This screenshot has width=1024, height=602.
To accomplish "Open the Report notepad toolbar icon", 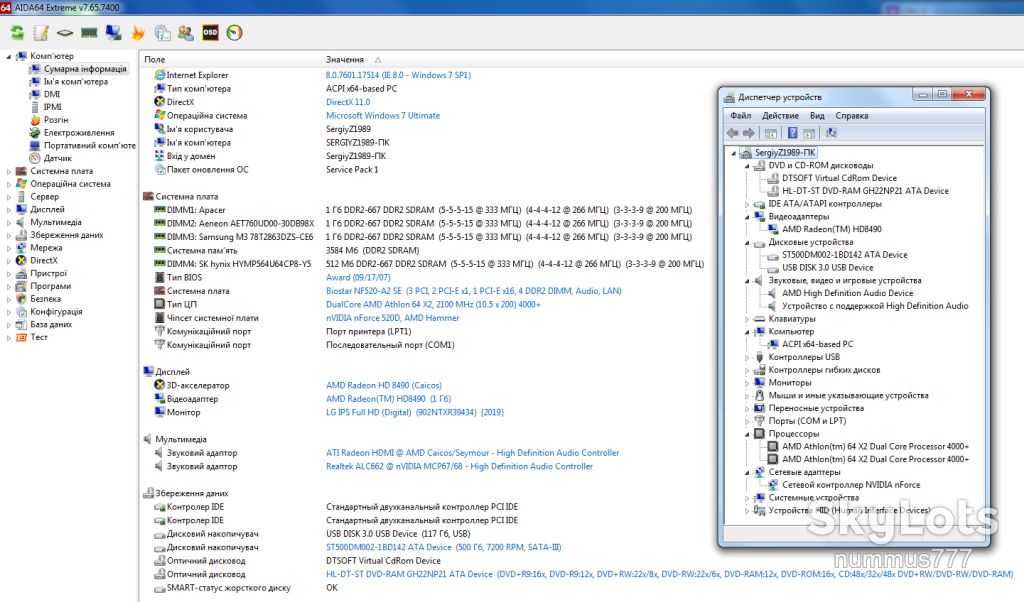I will tap(41, 33).
